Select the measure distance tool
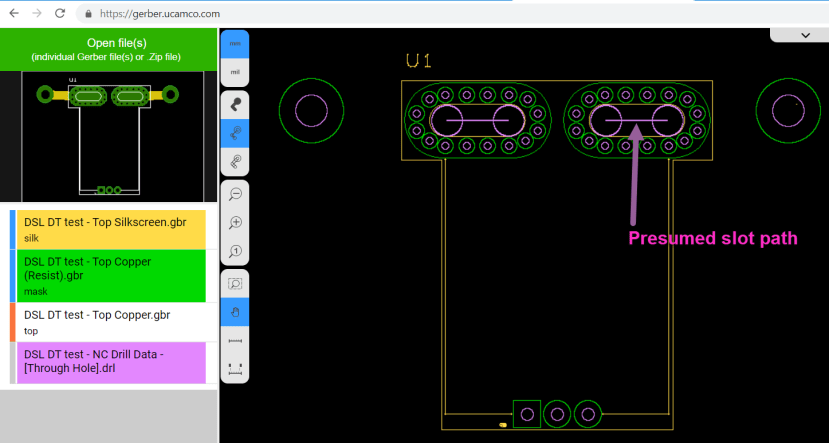 click(x=235, y=341)
